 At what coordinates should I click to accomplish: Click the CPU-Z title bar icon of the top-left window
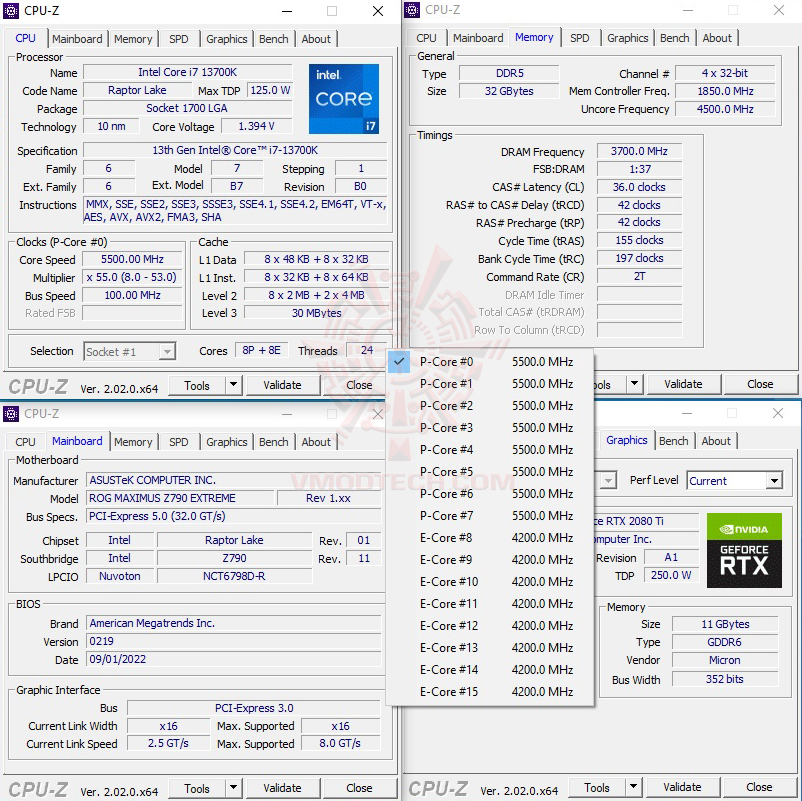point(10,11)
